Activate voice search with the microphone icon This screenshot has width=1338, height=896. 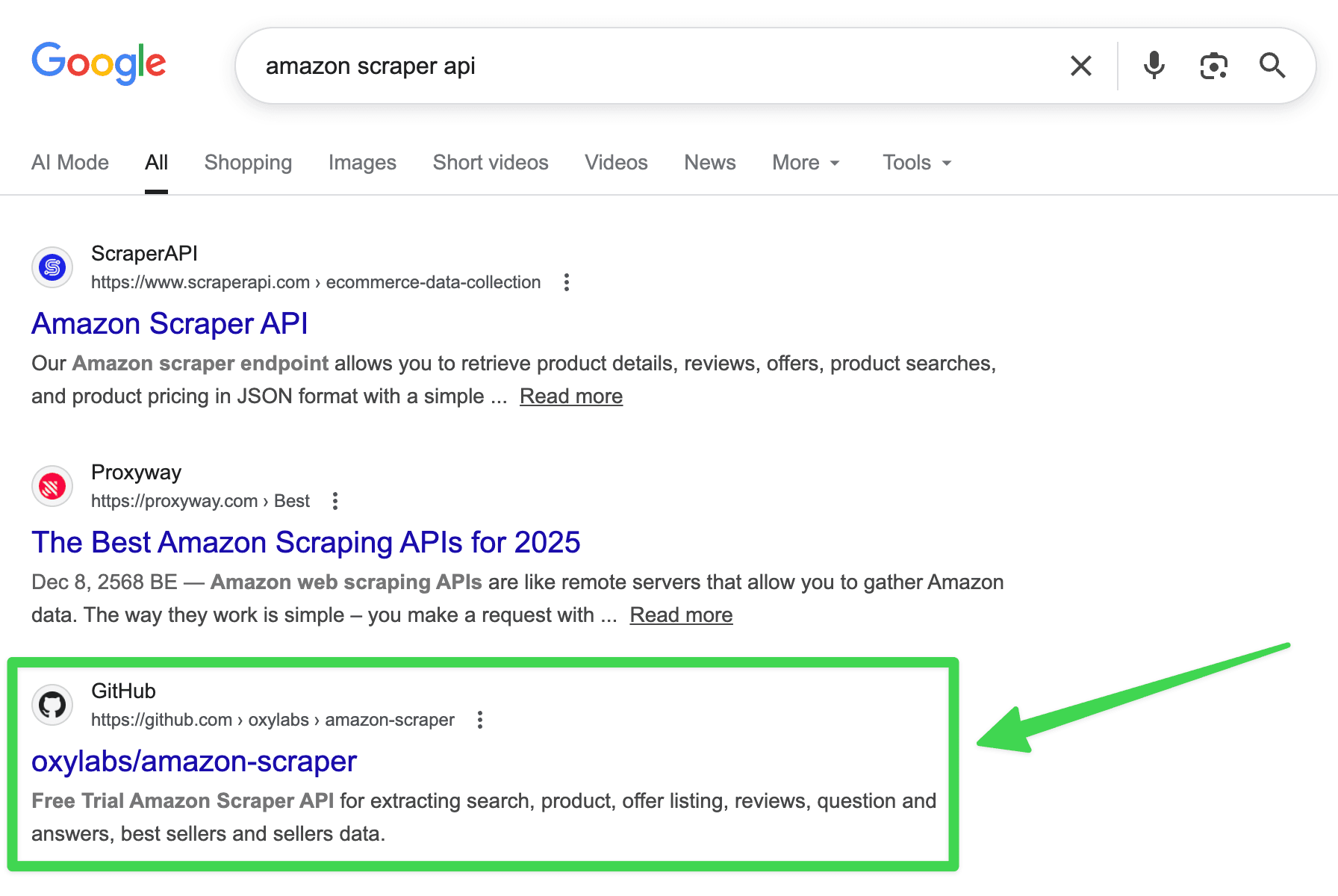coord(1153,66)
